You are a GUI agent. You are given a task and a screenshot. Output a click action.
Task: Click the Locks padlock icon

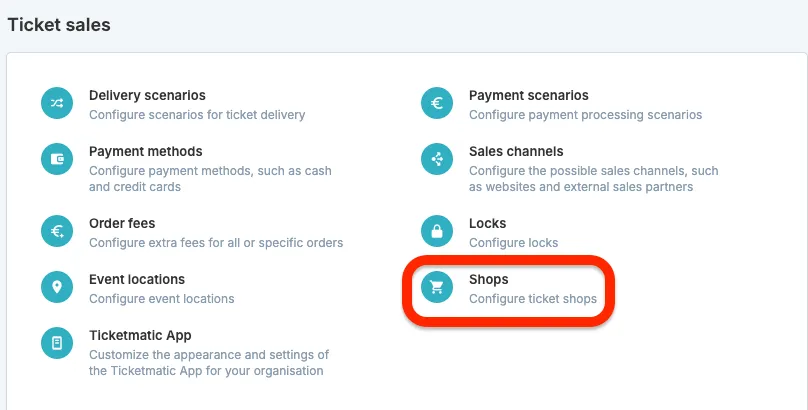coord(437,231)
